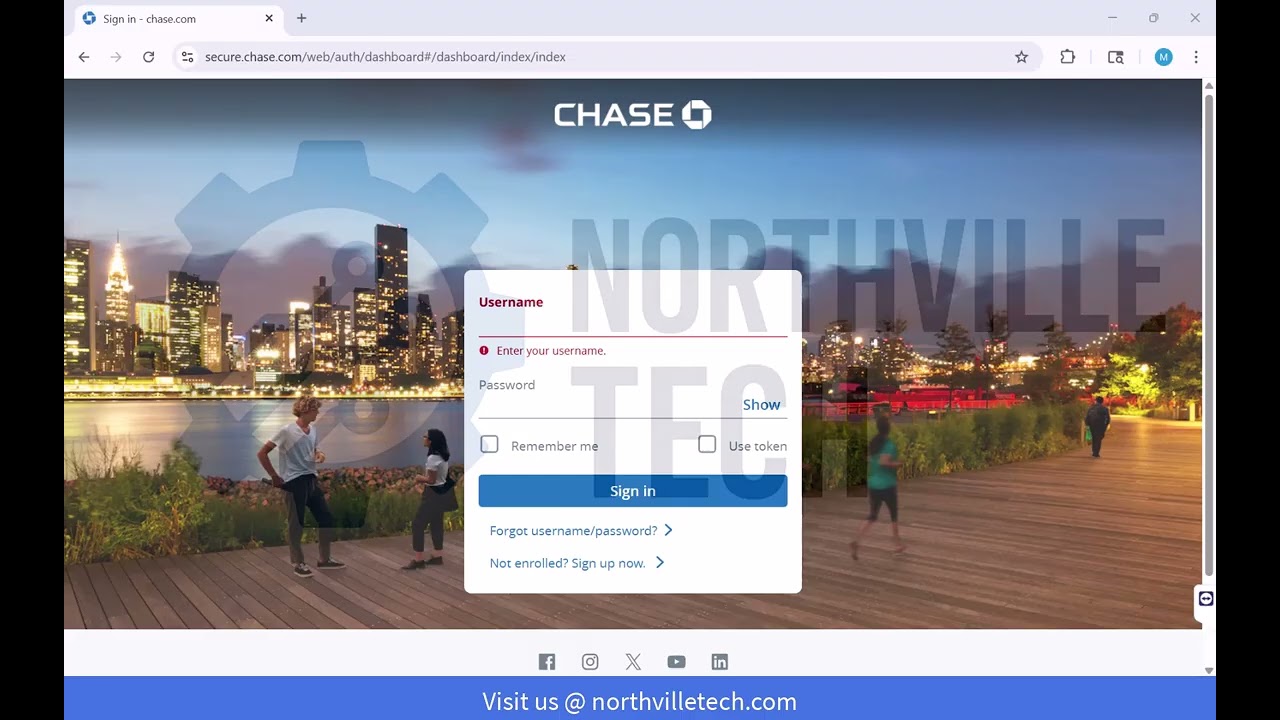Open Forgot username/password link

pos(581,531)
